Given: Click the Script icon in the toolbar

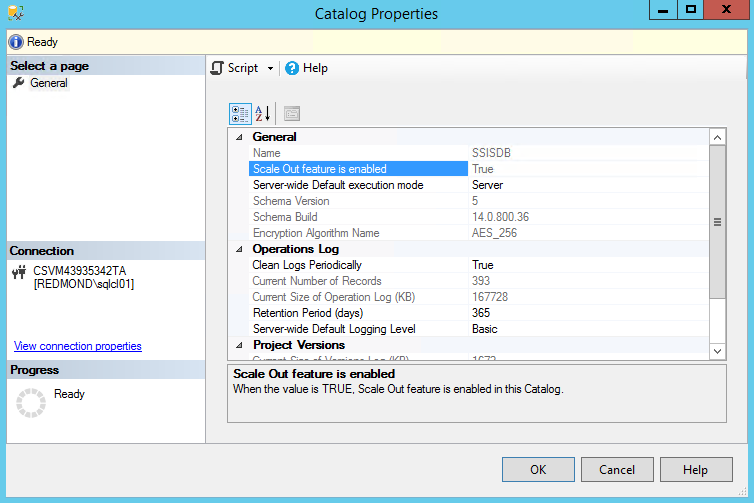Looking at the screenshot, I should pyautogui.click(x=218, y=68).
